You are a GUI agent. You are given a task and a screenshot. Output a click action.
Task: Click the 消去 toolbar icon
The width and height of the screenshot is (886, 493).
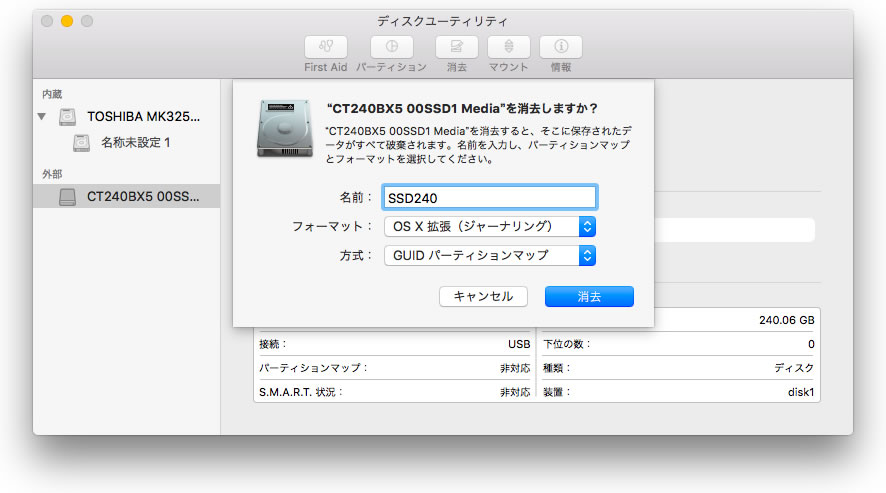click(x=456, y=47)
